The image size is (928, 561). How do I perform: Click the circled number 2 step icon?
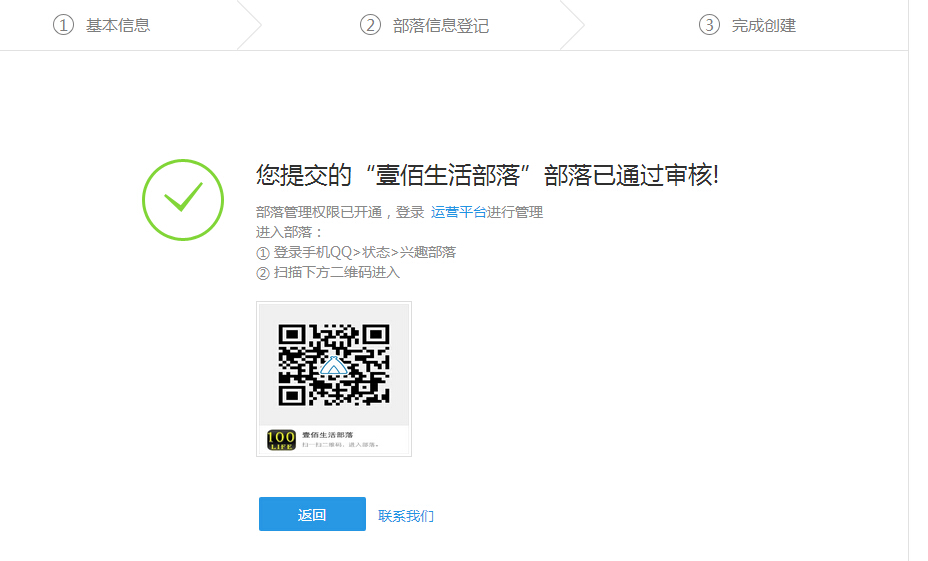pos(370,25)
